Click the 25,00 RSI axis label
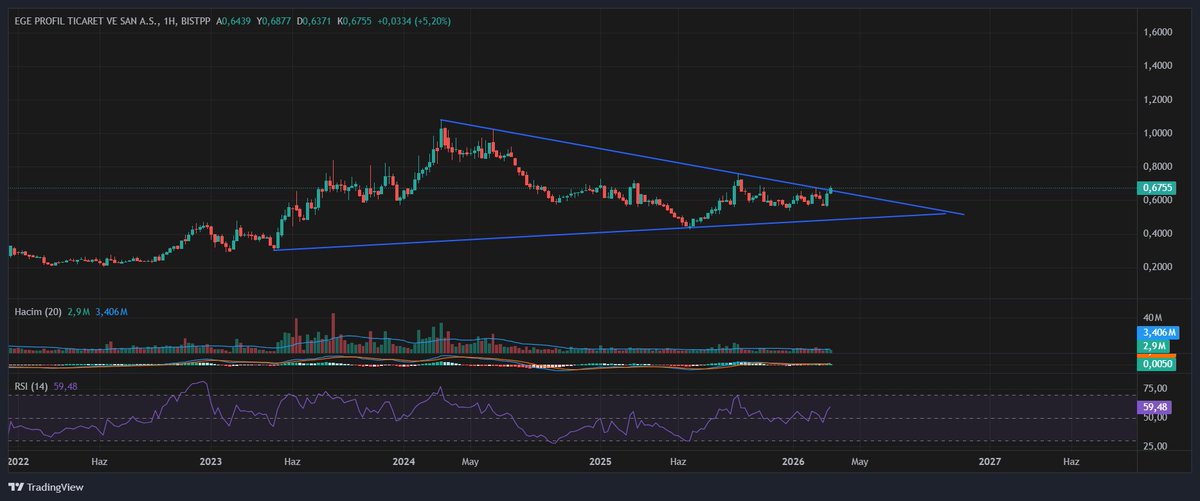Screen dimensions: 1200x501 pos(1155,446)
